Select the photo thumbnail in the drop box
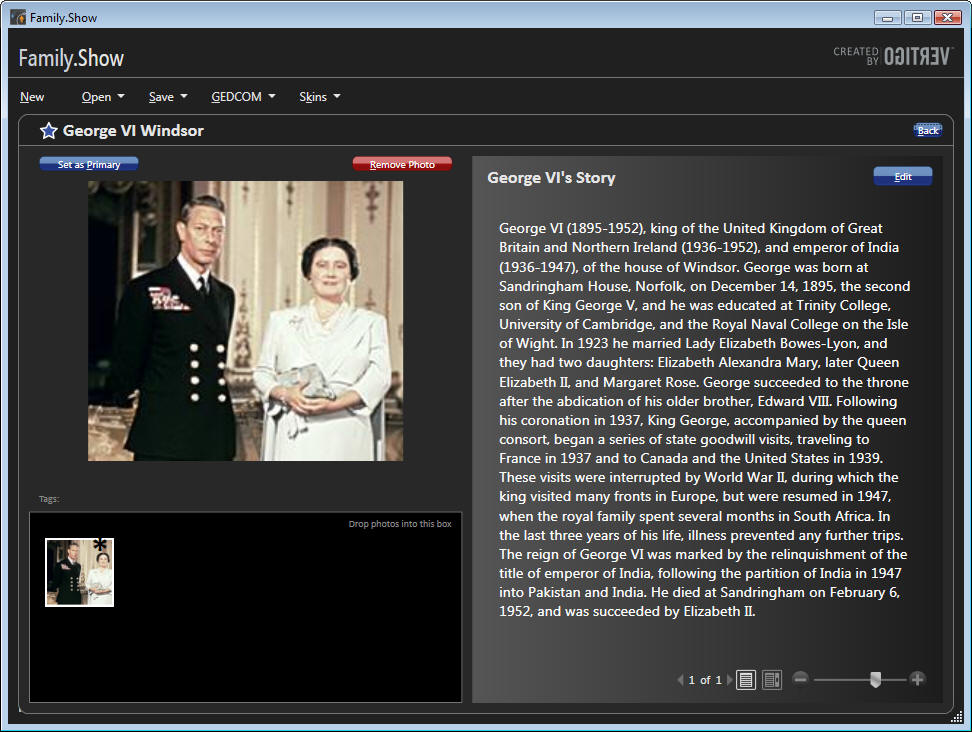 tap(79, 572)
